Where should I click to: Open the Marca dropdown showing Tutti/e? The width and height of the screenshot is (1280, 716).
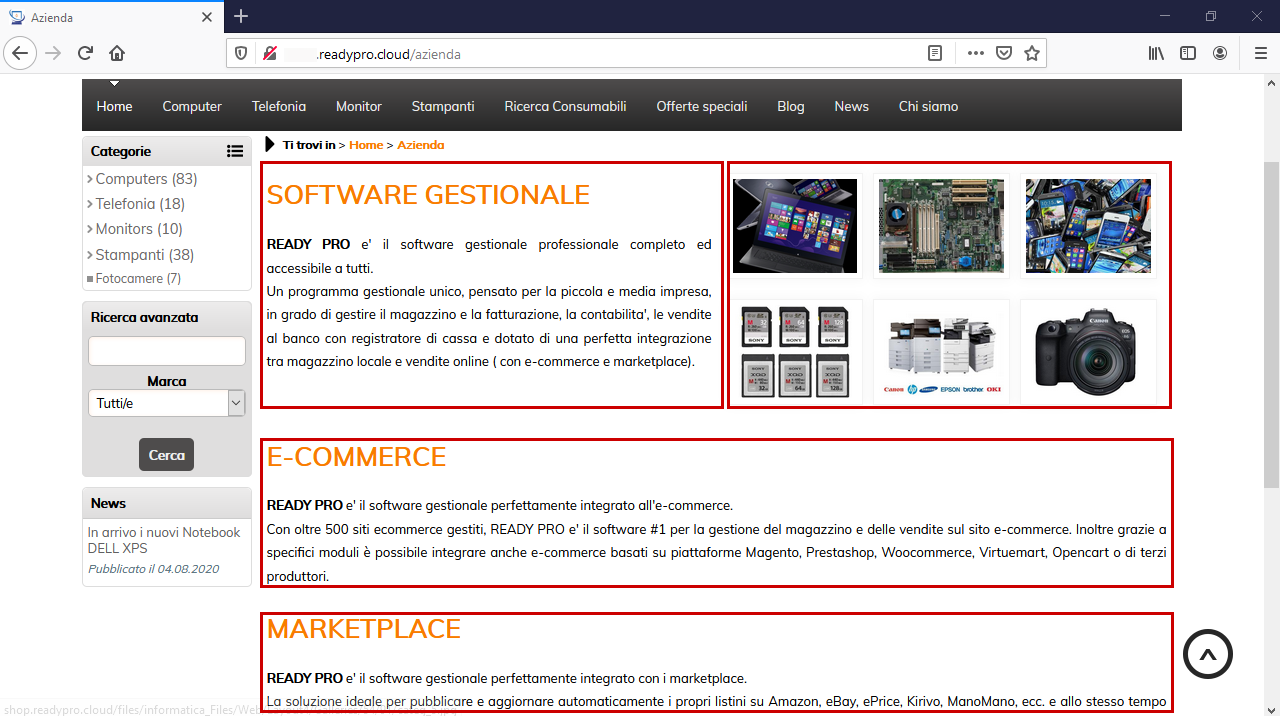pyautogui.click(x=166, y=403)
